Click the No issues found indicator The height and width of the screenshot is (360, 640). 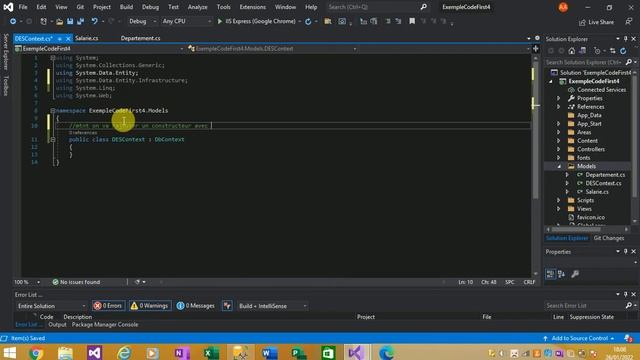(x=76, y=282)
